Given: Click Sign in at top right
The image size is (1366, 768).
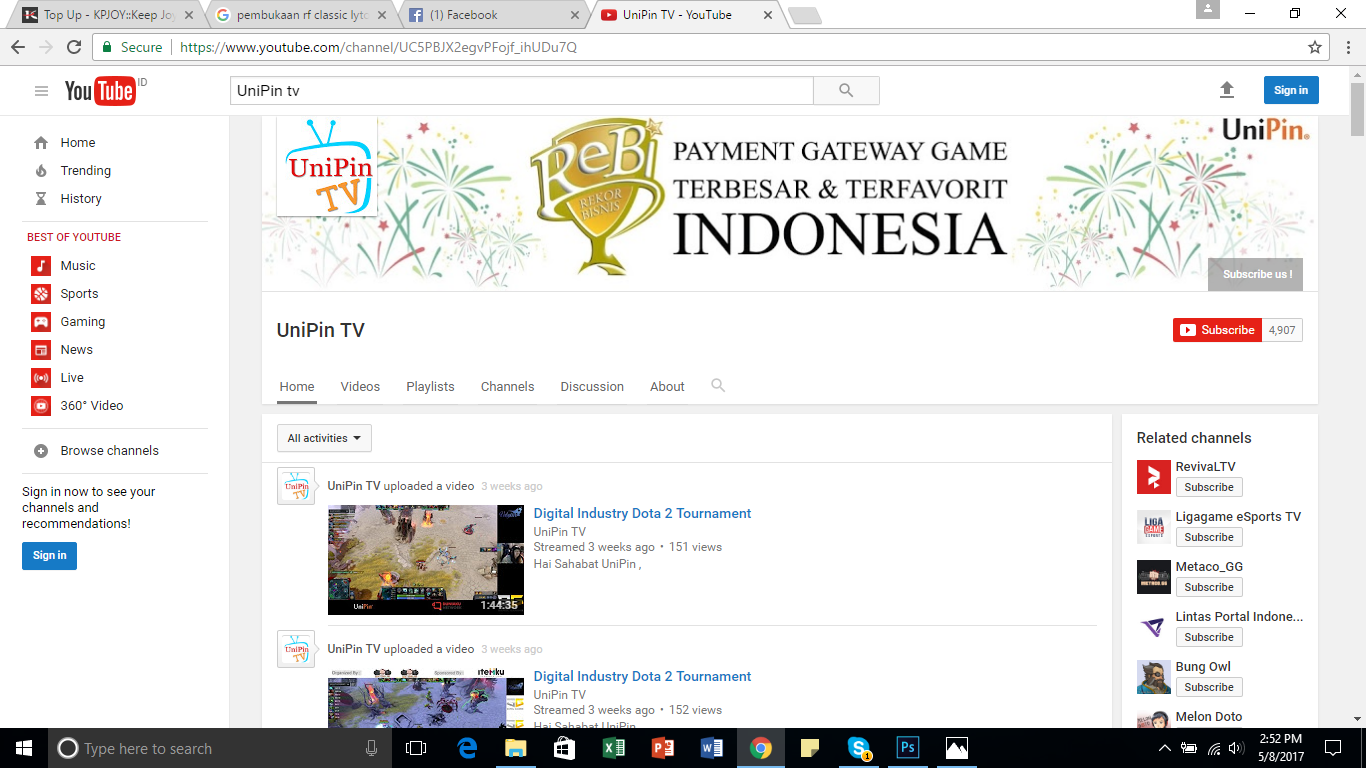Looking at the screenshot, I should [x=1290, y=90].
